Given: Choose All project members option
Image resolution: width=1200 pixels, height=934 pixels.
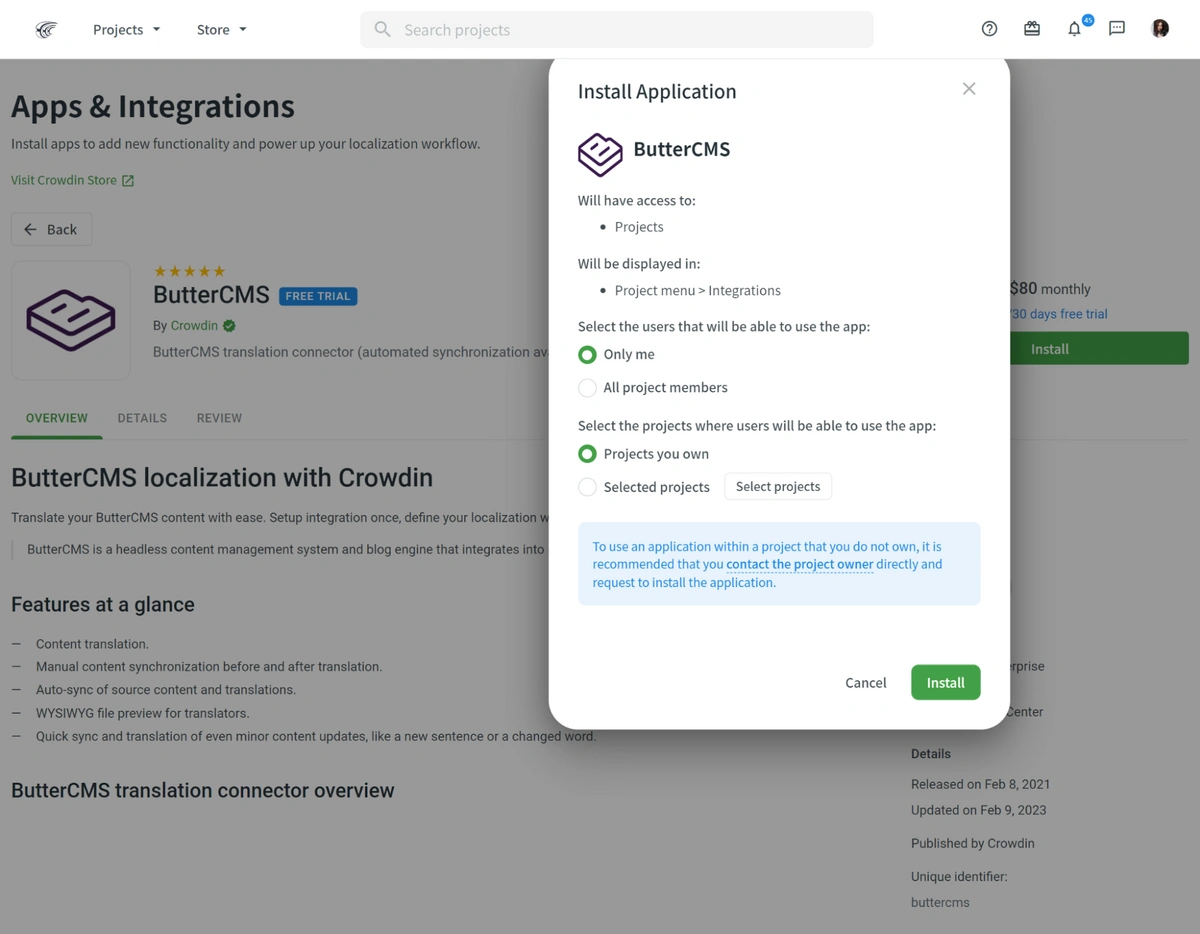Looking at the screenshot, I should tap(587, 388).
